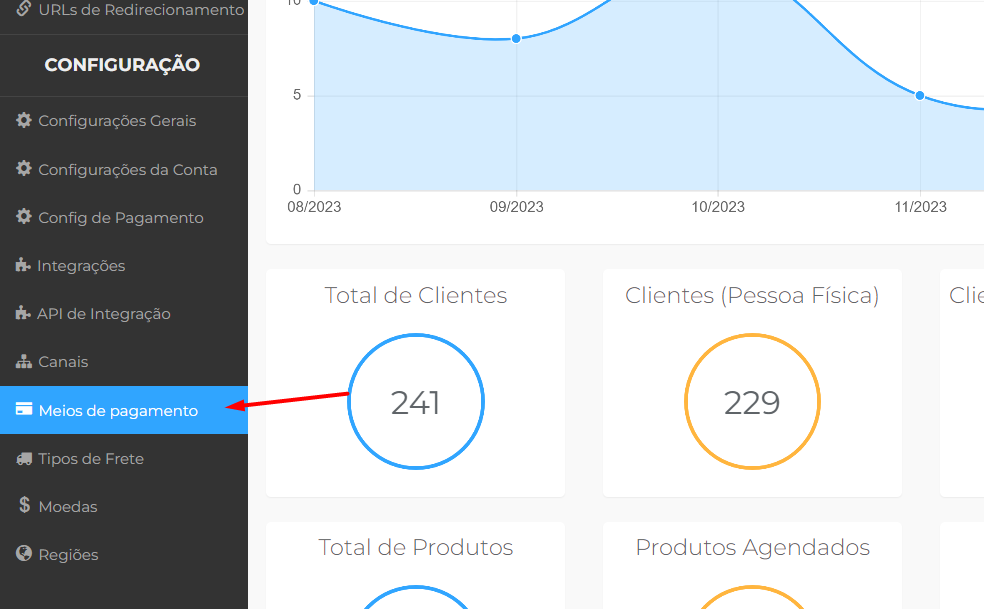
Task: Click the gear icon for Configurações Gerais
Action: click(24, 120)
